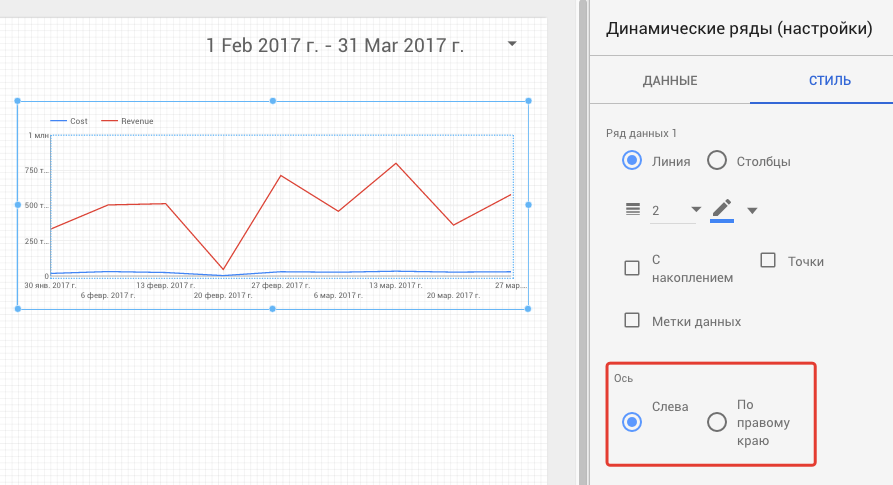This screenshot has height=485, width=893.
Task: Choose the По правому краю axis option
Action: (x=717, y=422)
